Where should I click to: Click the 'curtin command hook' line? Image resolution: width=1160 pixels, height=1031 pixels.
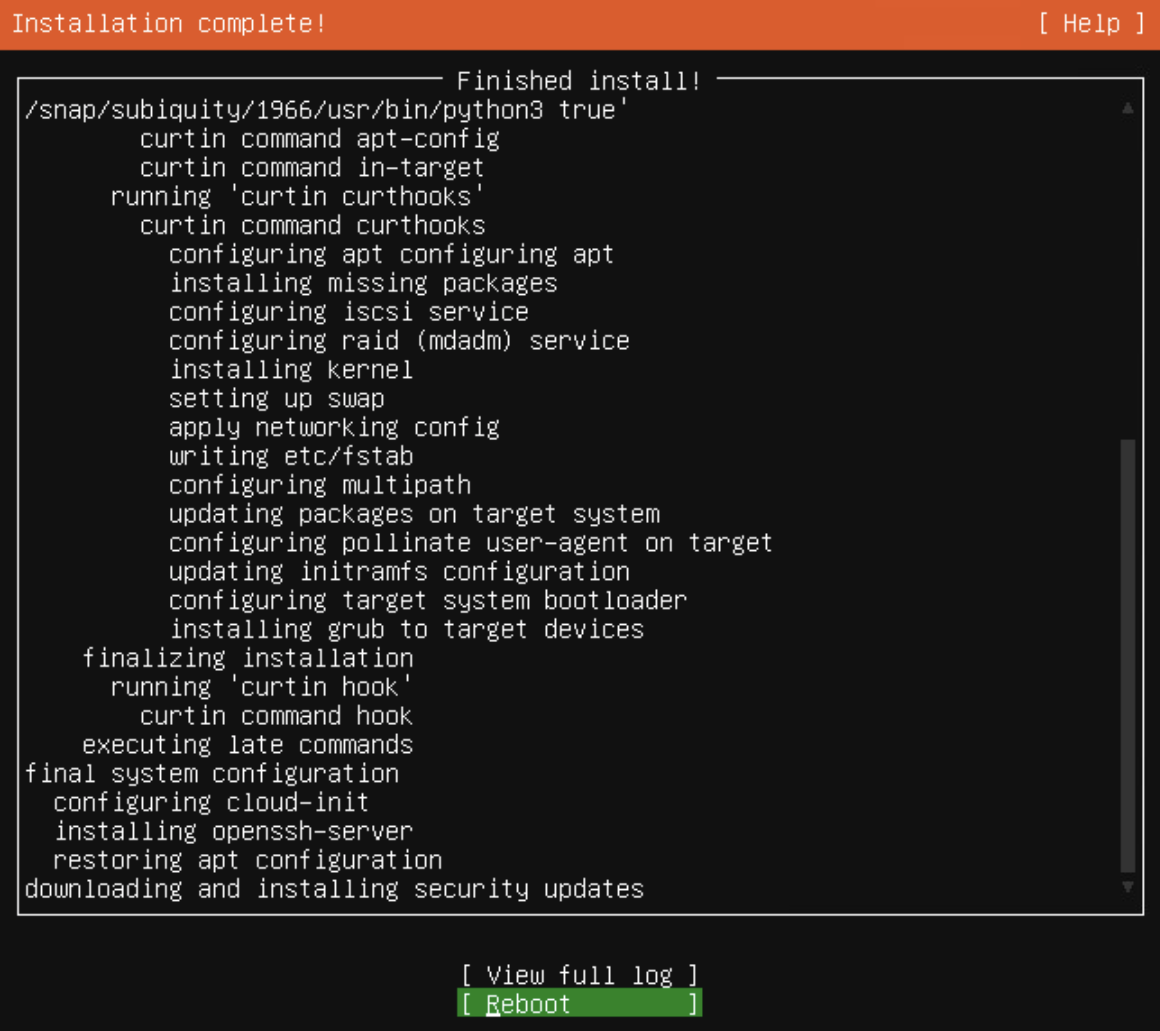click(x=276, y=715)
